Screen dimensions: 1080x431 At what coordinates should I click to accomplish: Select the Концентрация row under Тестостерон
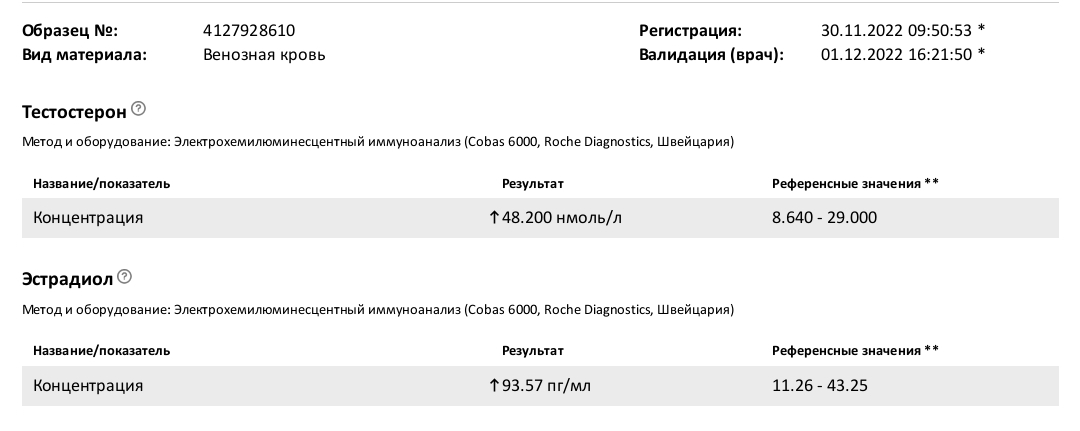tap(88, 217)
